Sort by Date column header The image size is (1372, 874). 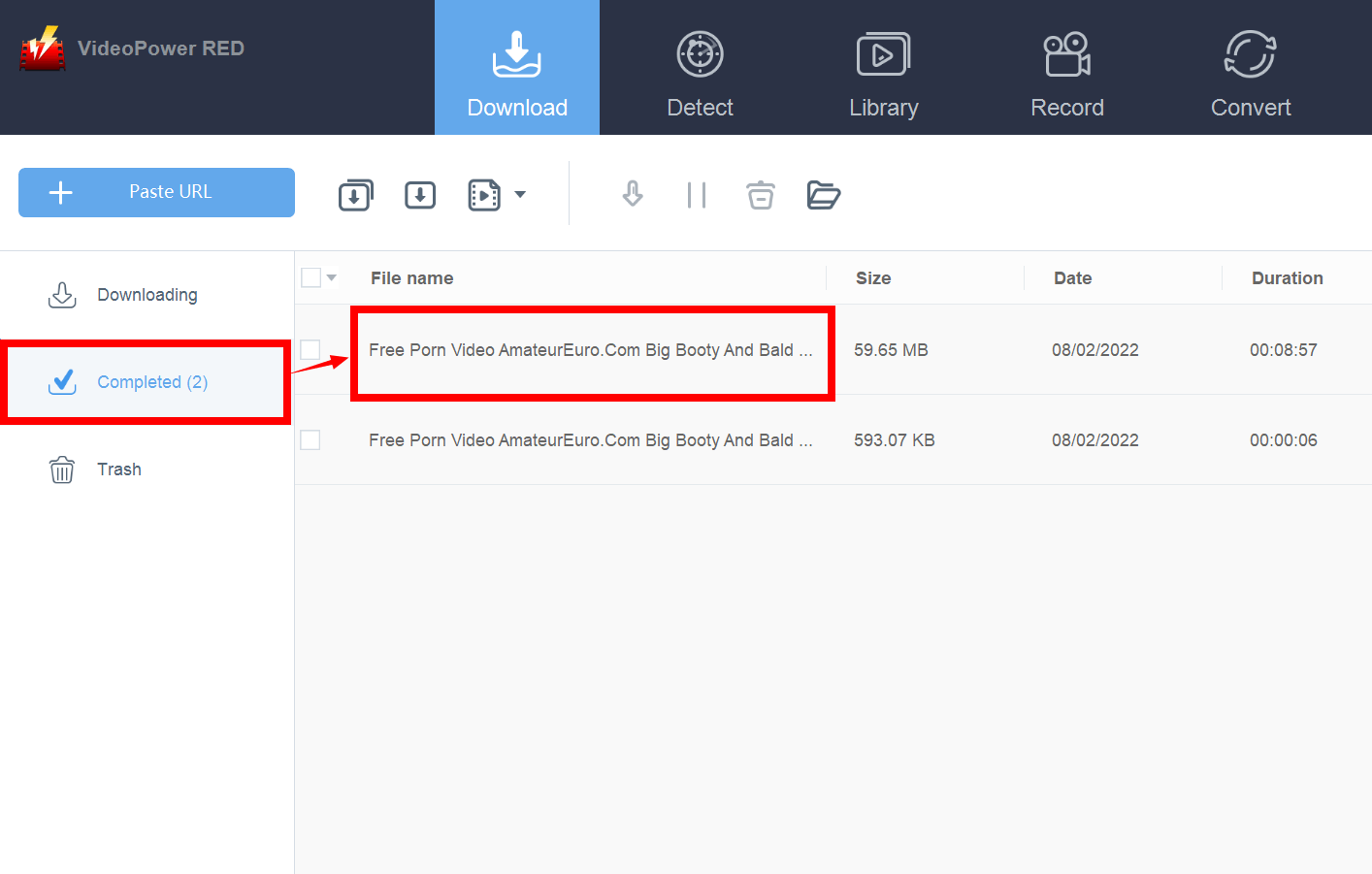1072,278
